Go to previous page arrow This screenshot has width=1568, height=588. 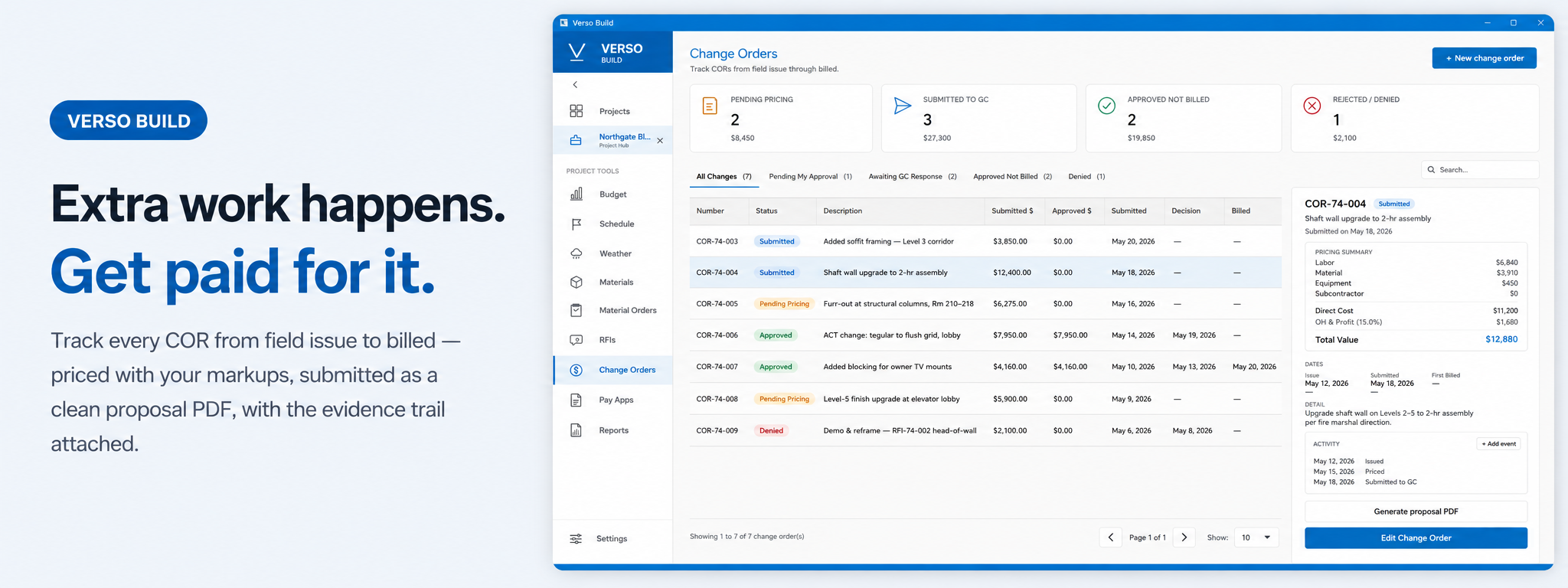1111,537
